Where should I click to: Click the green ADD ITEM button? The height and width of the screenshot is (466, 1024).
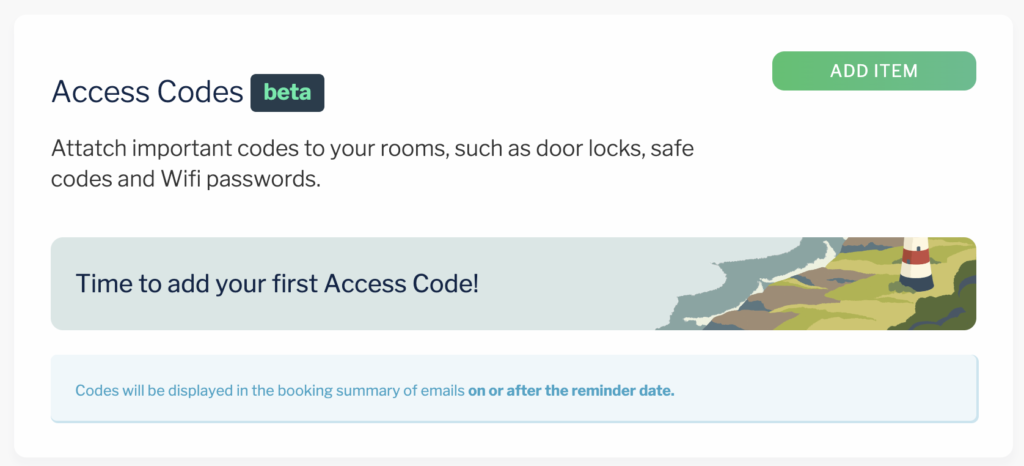(x=874, y=71)
